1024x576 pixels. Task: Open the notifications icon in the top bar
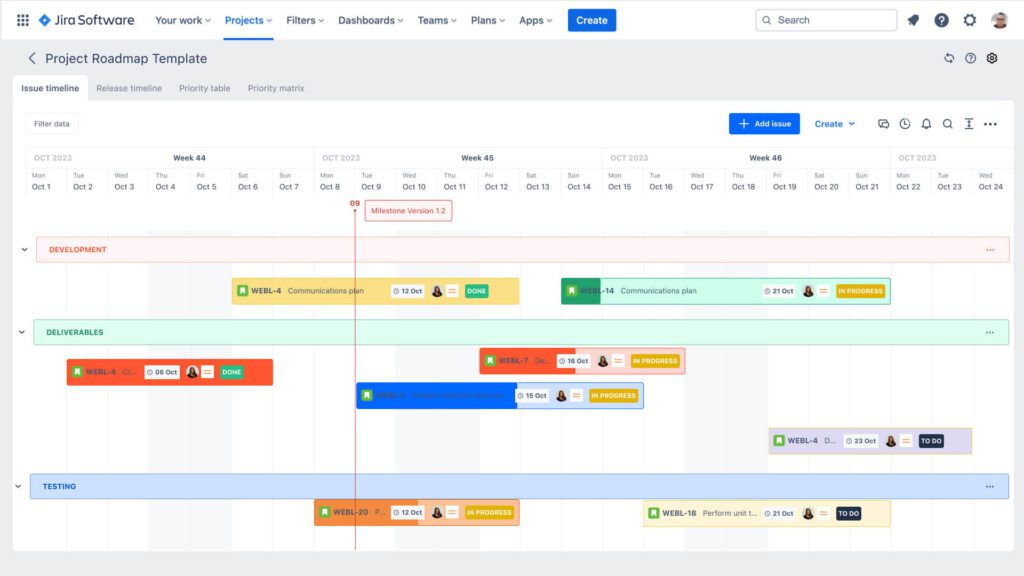click(913, 20)
